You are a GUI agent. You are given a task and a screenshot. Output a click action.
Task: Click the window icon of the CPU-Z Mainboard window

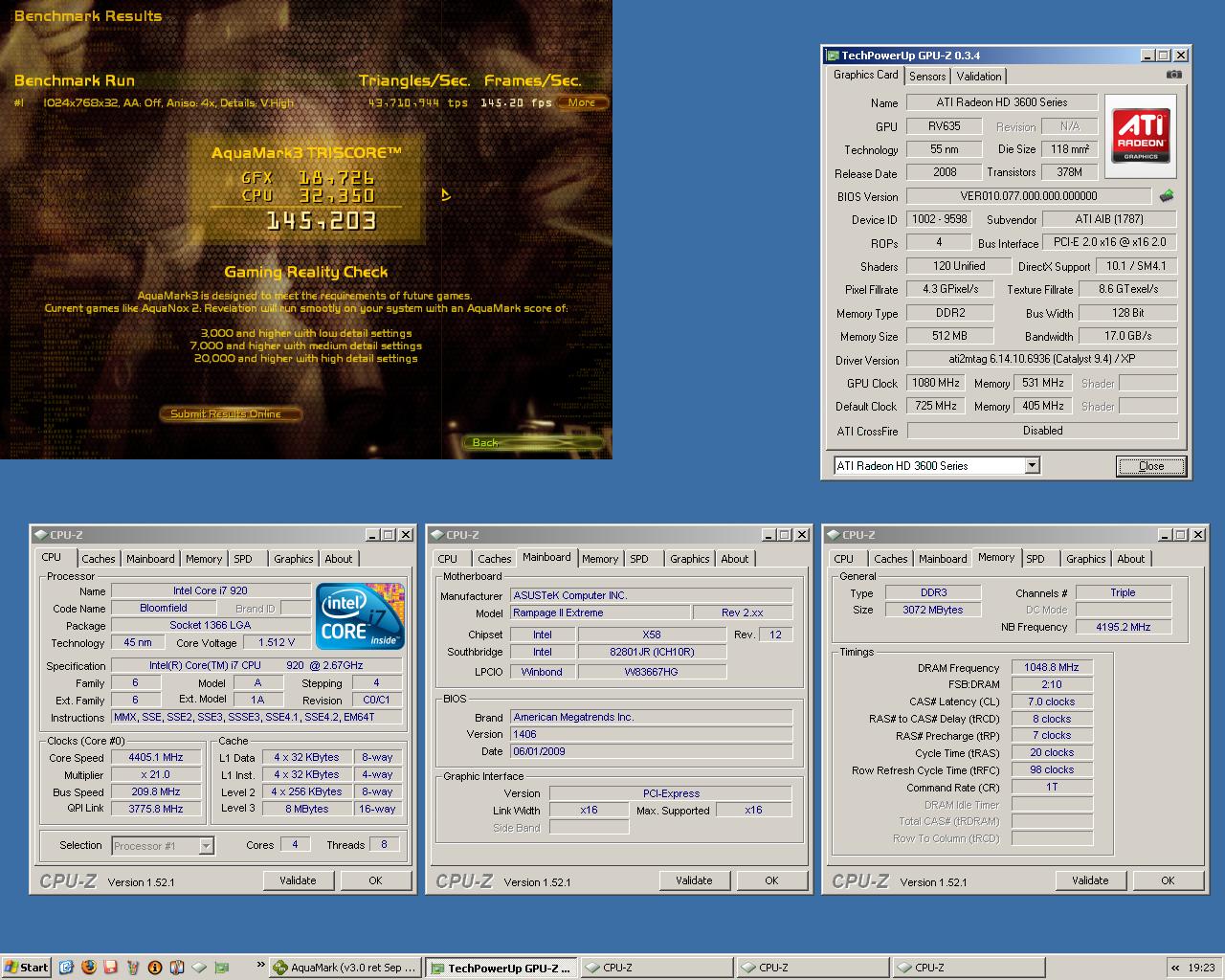pos(436,535)
